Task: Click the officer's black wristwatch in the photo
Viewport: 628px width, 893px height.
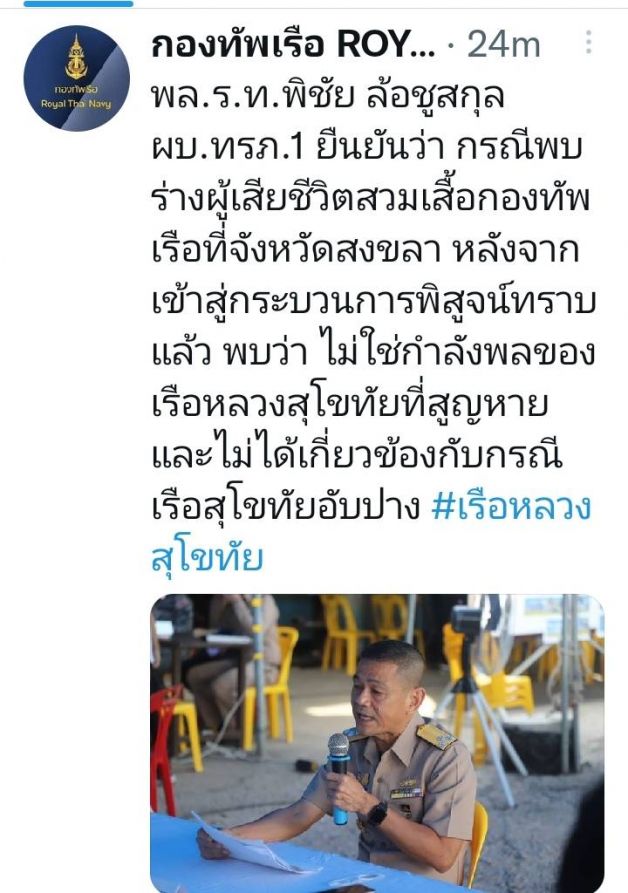Action: pyautogui.click(x=377, y=814)
